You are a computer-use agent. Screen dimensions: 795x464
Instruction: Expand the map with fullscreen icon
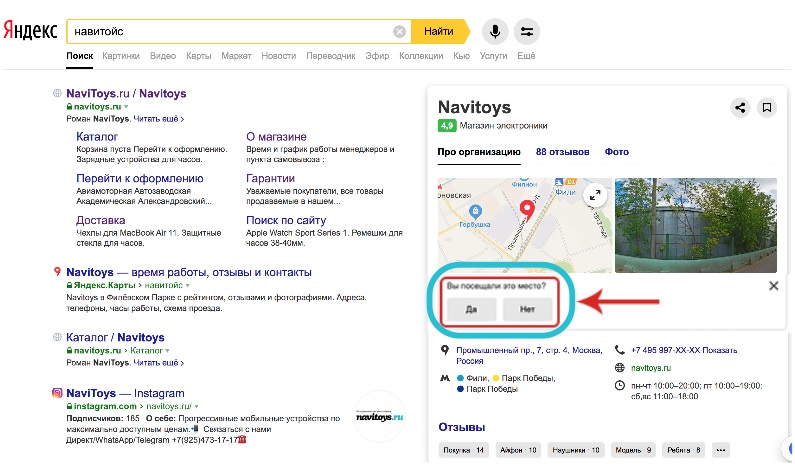click(594, 196)
